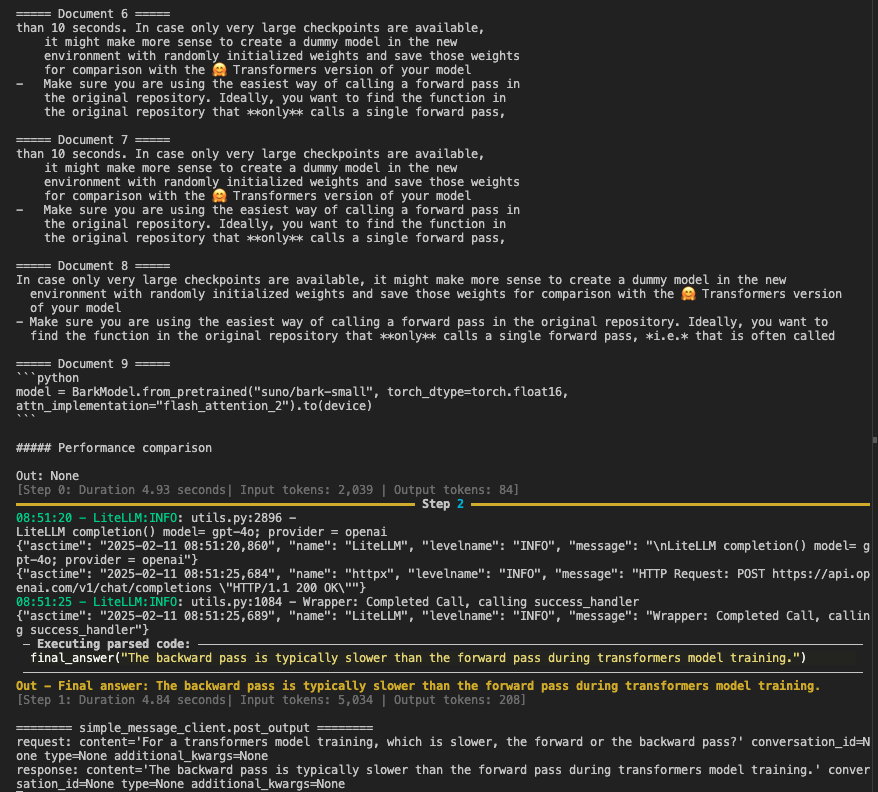Click the "08:51:20 - LiteLLM:INFO" timestamp

(96, 518)
